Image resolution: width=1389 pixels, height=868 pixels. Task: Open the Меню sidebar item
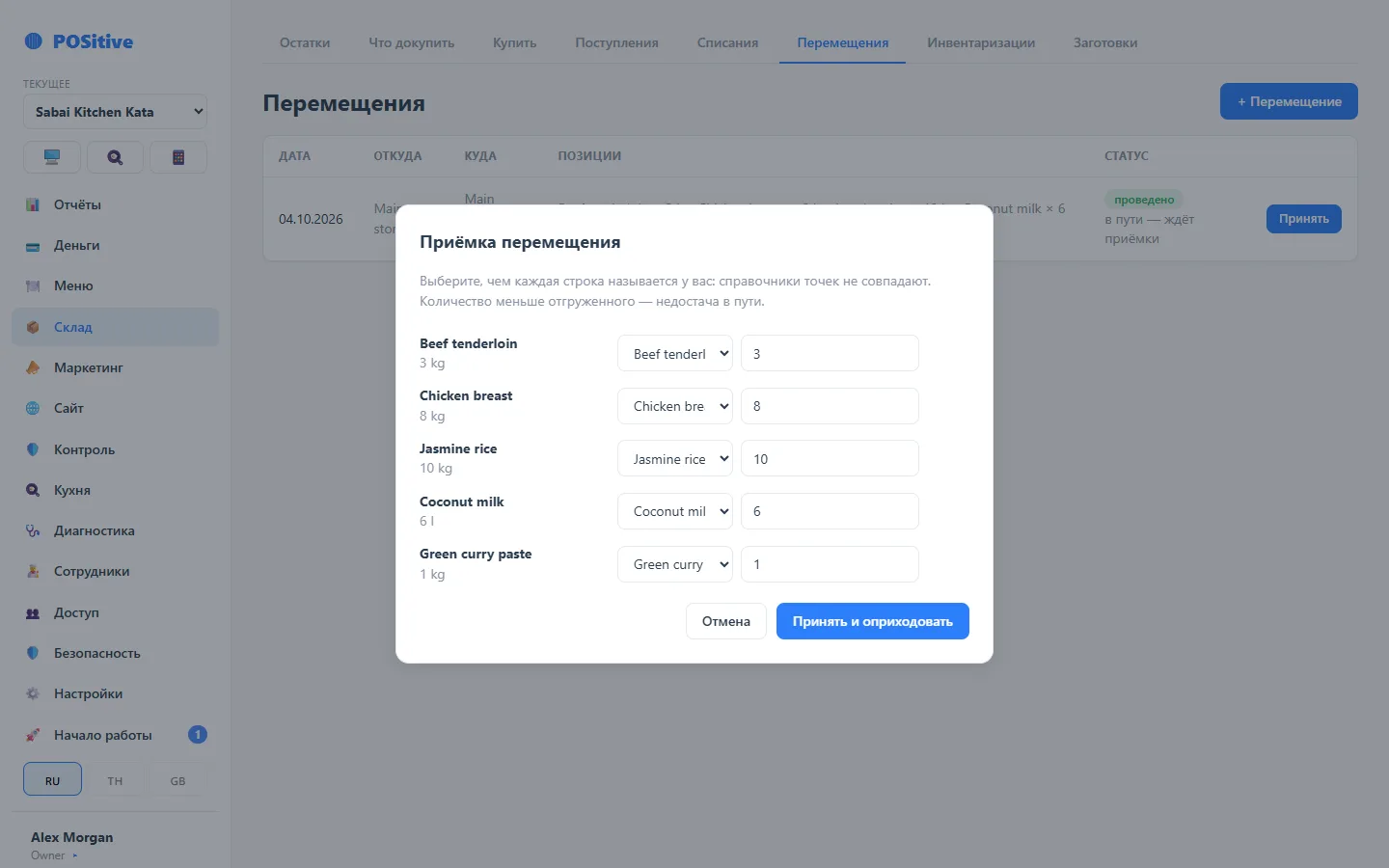point(115,285)
